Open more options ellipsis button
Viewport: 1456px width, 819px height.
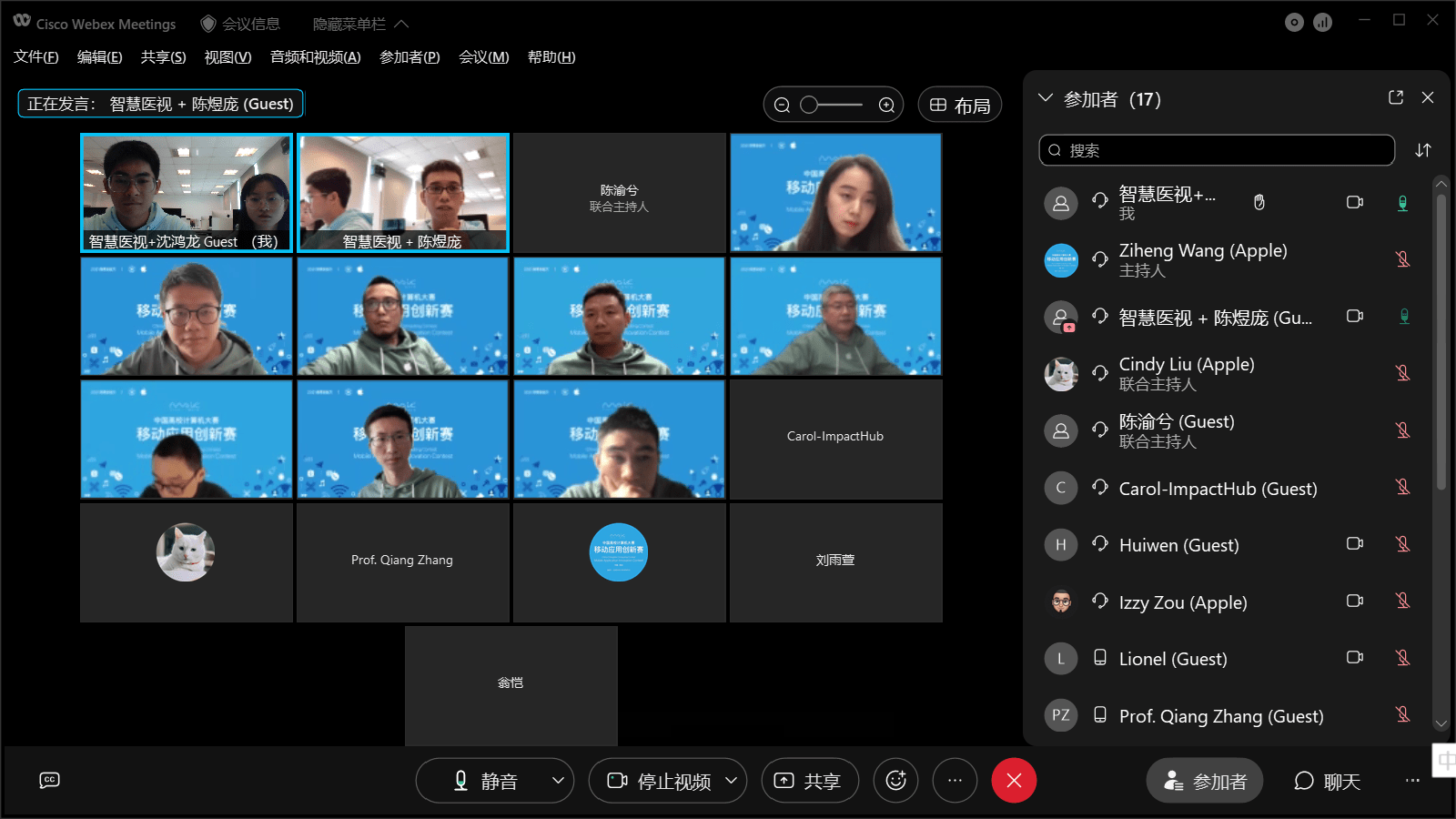tap(955, 781)
